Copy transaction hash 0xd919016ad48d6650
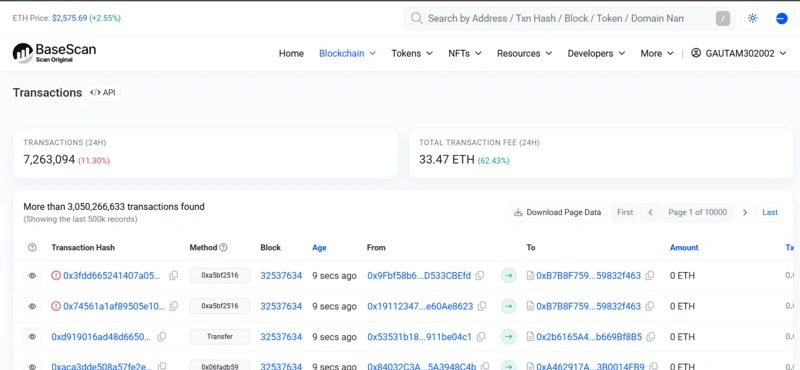This screenshot has width=800, height=370. pyautogui.click(x=162, y=337)
